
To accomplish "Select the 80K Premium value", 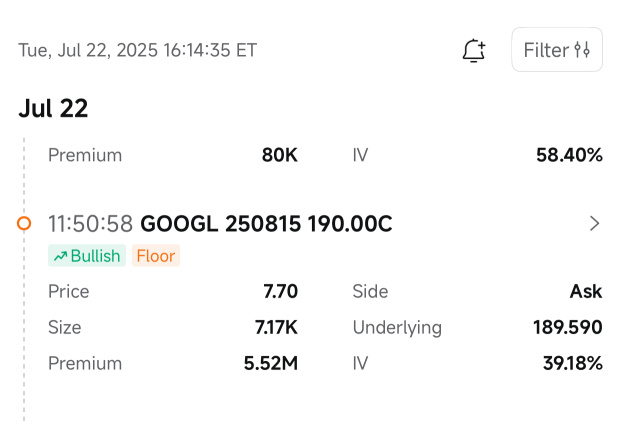I will (x=280, y=155).
